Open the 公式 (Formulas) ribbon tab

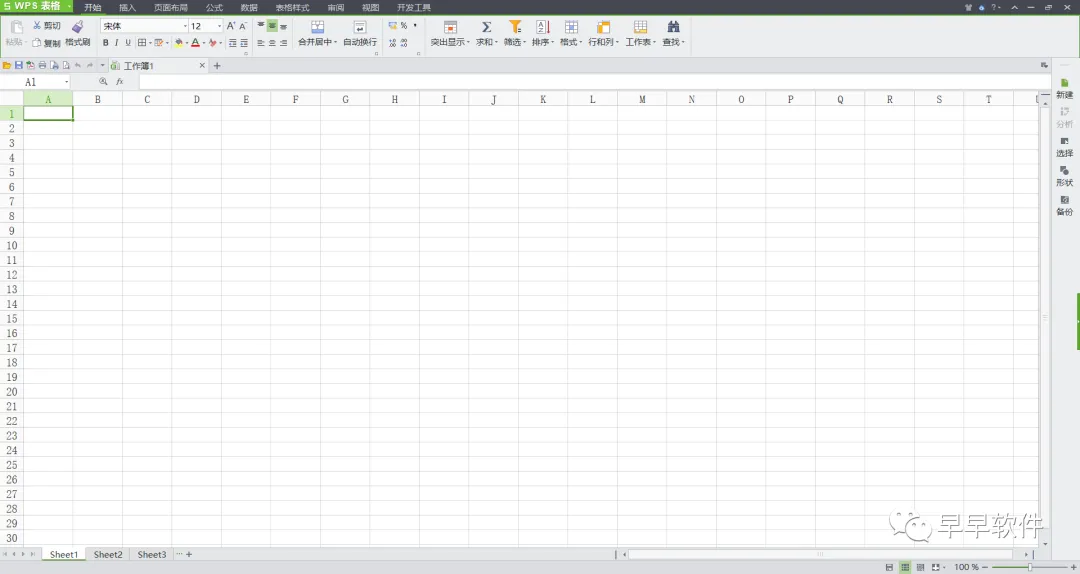coord(214,8)
